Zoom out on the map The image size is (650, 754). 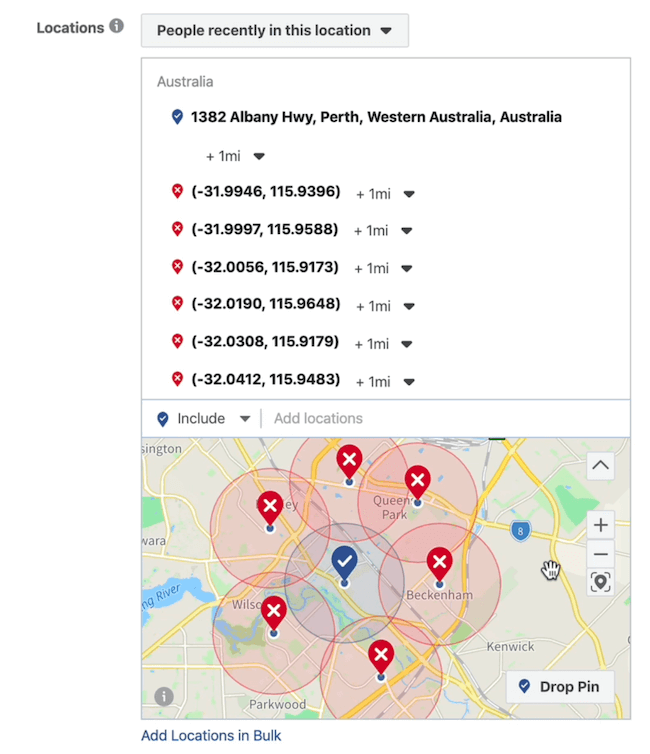[x=600, y=554]
